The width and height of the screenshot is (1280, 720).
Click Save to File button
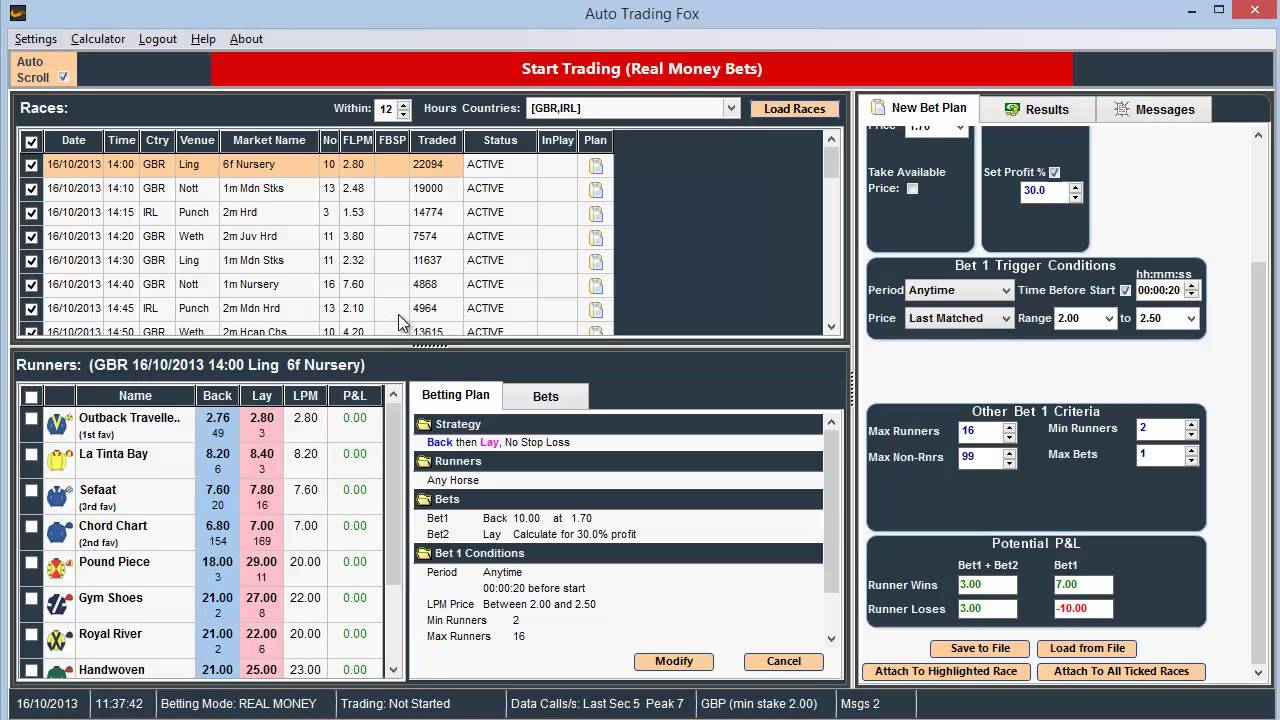tap(980, 648)
